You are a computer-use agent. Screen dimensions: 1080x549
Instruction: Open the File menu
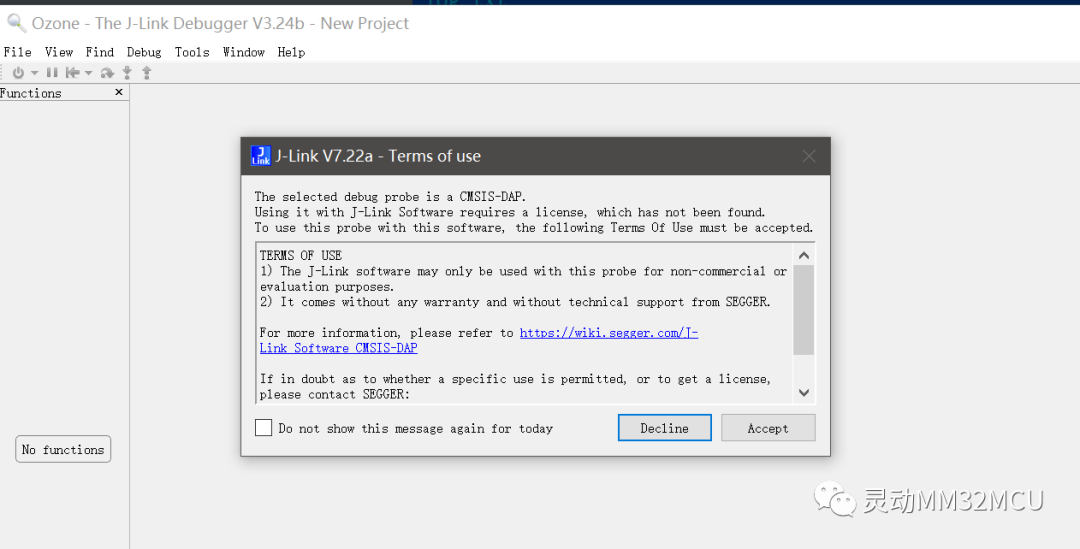[17, 52]
